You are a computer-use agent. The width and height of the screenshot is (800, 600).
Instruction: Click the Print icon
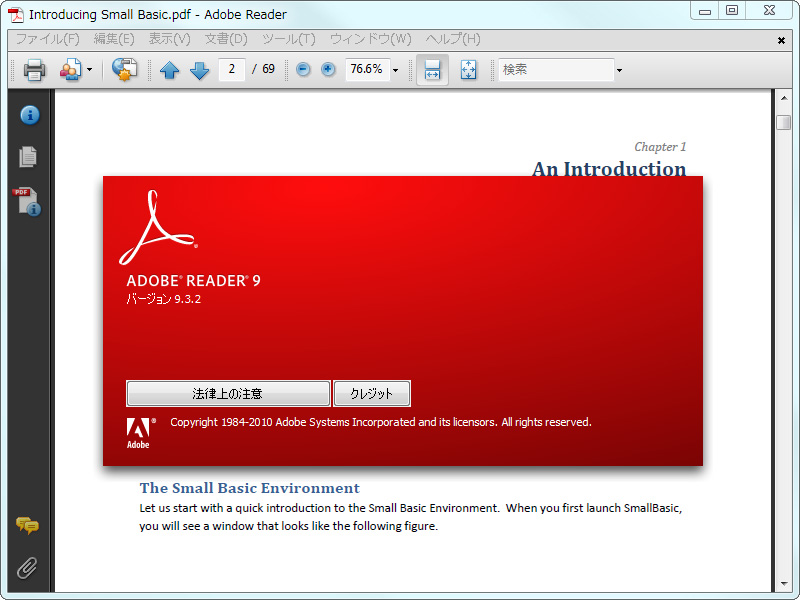click(x=35, y=70)
